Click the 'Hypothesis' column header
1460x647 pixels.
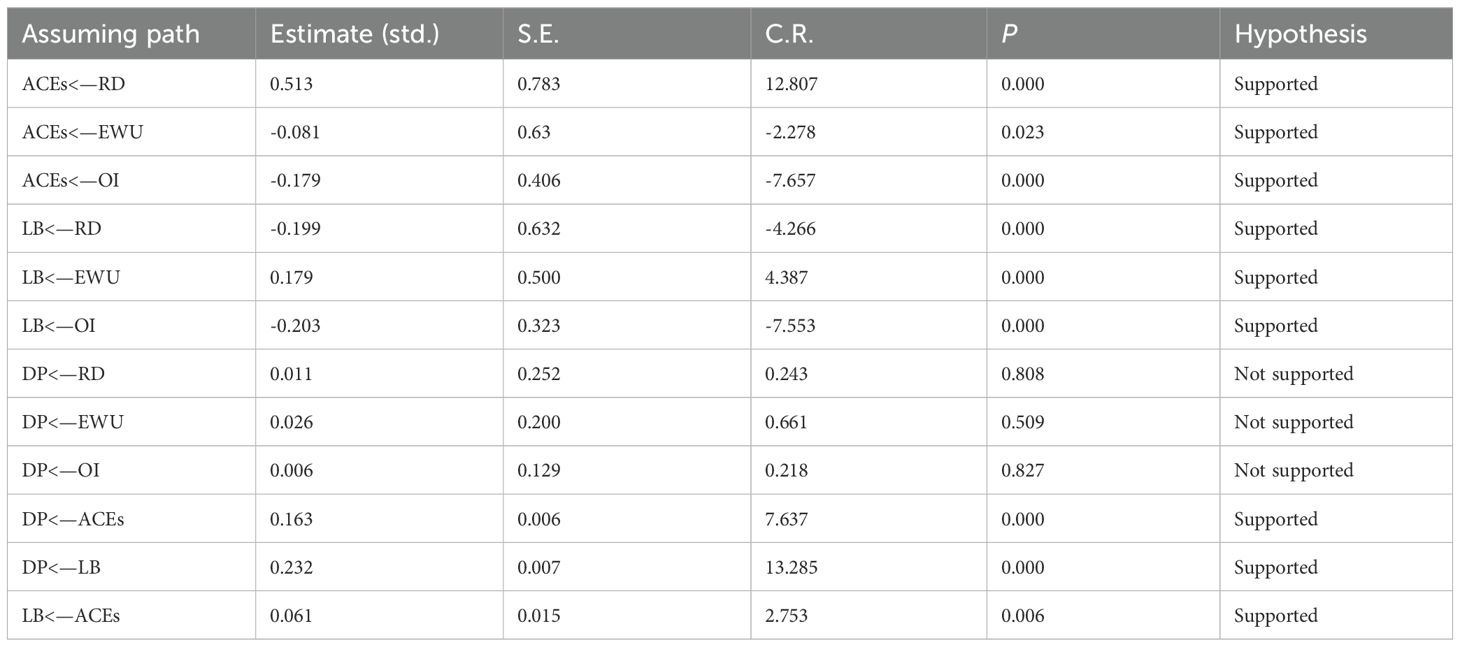[1301, 34]
